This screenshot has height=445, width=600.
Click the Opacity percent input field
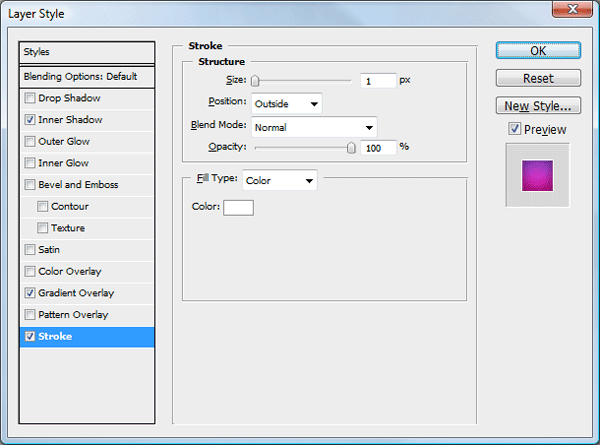378,148
